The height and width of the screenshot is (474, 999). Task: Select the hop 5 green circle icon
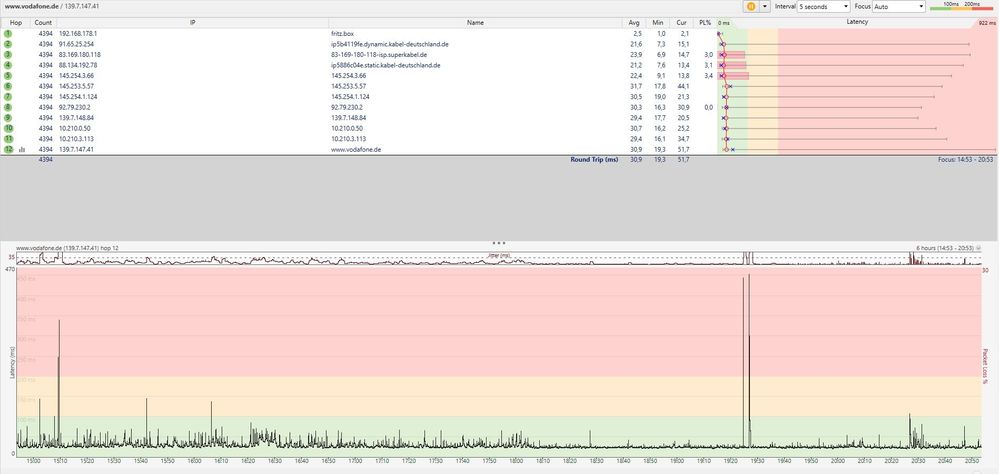coord(8,76)
